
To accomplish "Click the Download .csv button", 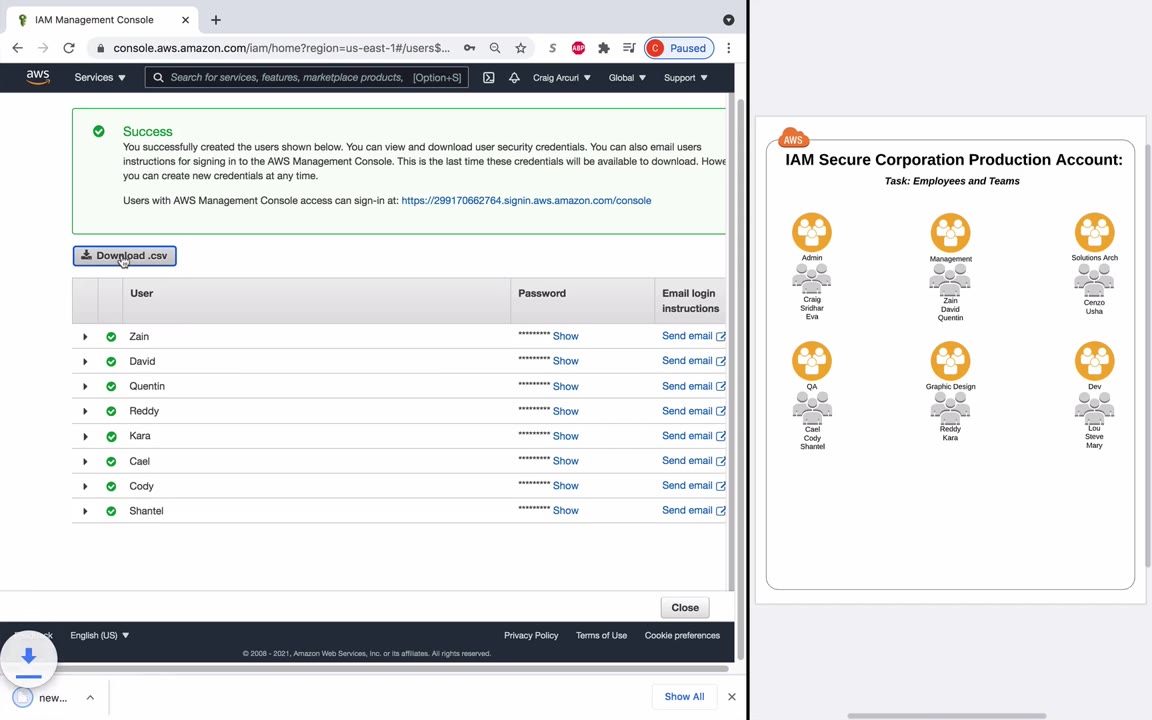I will 125,256.
